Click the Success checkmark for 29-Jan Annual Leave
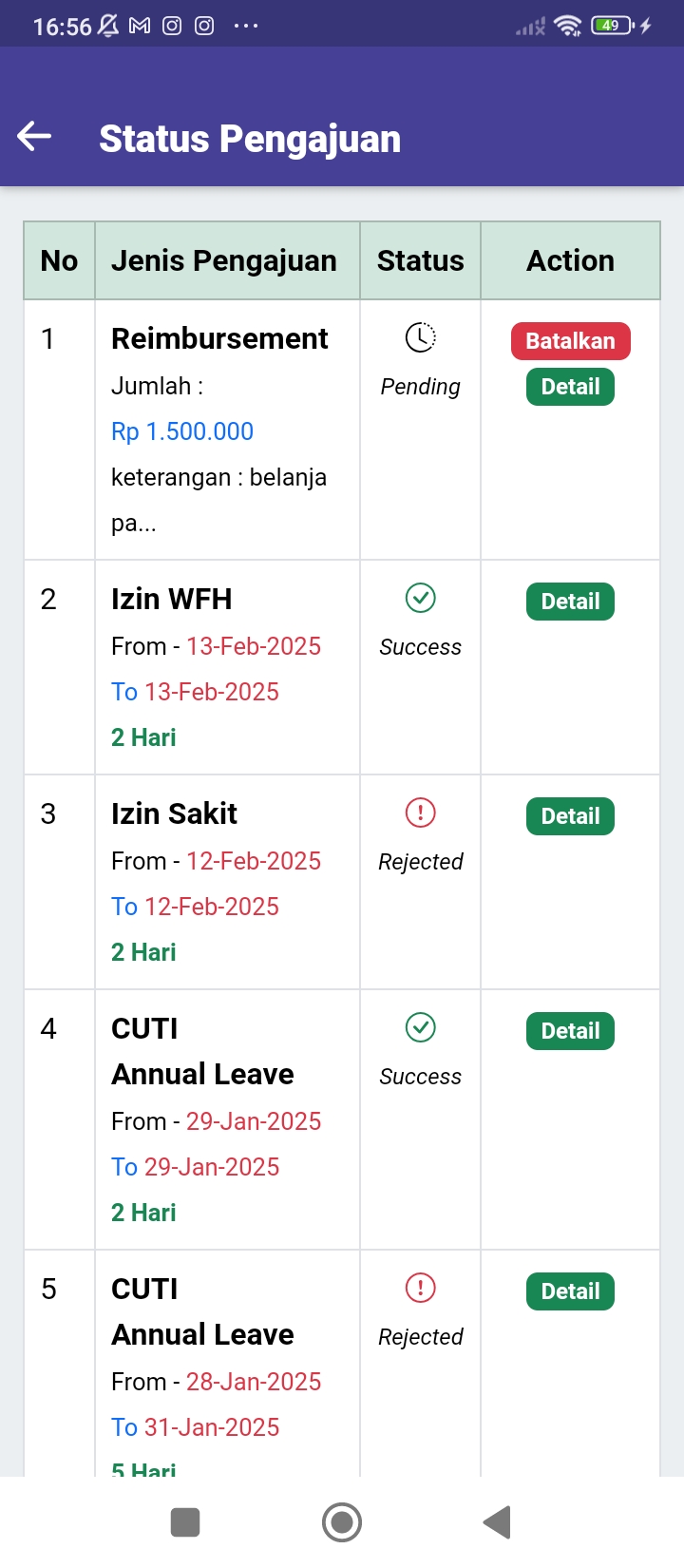The width and height of the screenshot is (684, 1568). (420, 1027)
